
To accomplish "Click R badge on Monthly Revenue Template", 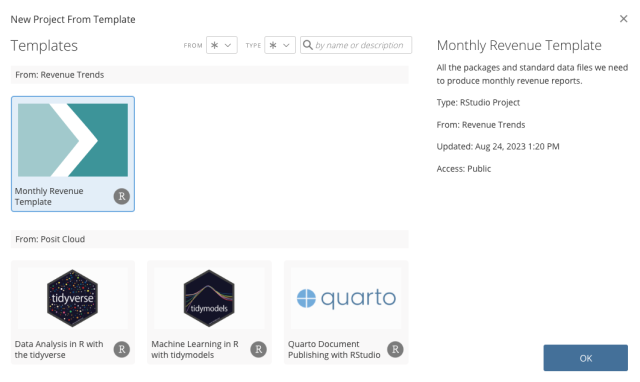I will pyautogui.click(x=122, y=196).
